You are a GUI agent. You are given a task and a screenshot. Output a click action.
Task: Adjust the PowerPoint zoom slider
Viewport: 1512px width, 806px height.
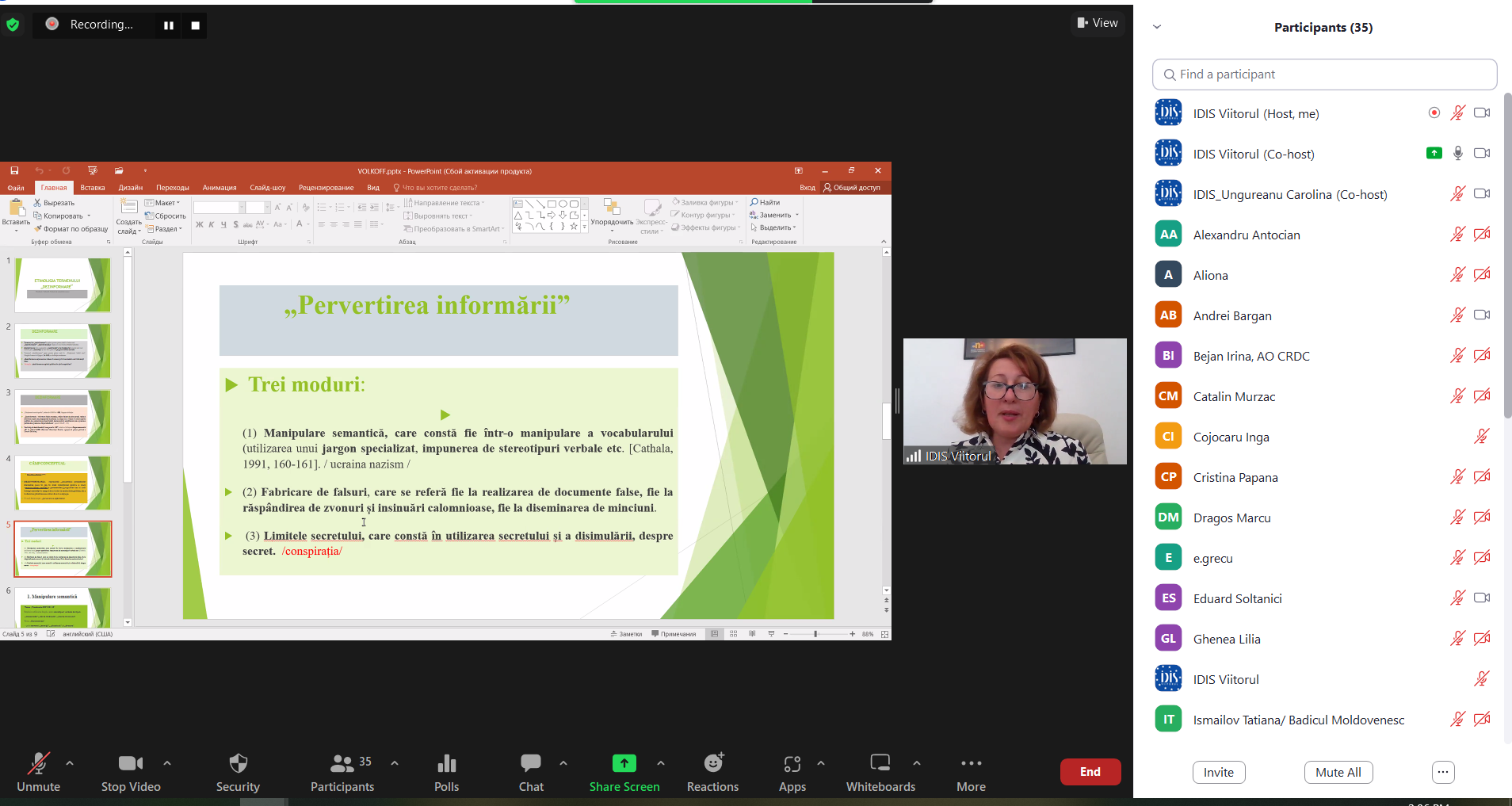tap(816, 634)
